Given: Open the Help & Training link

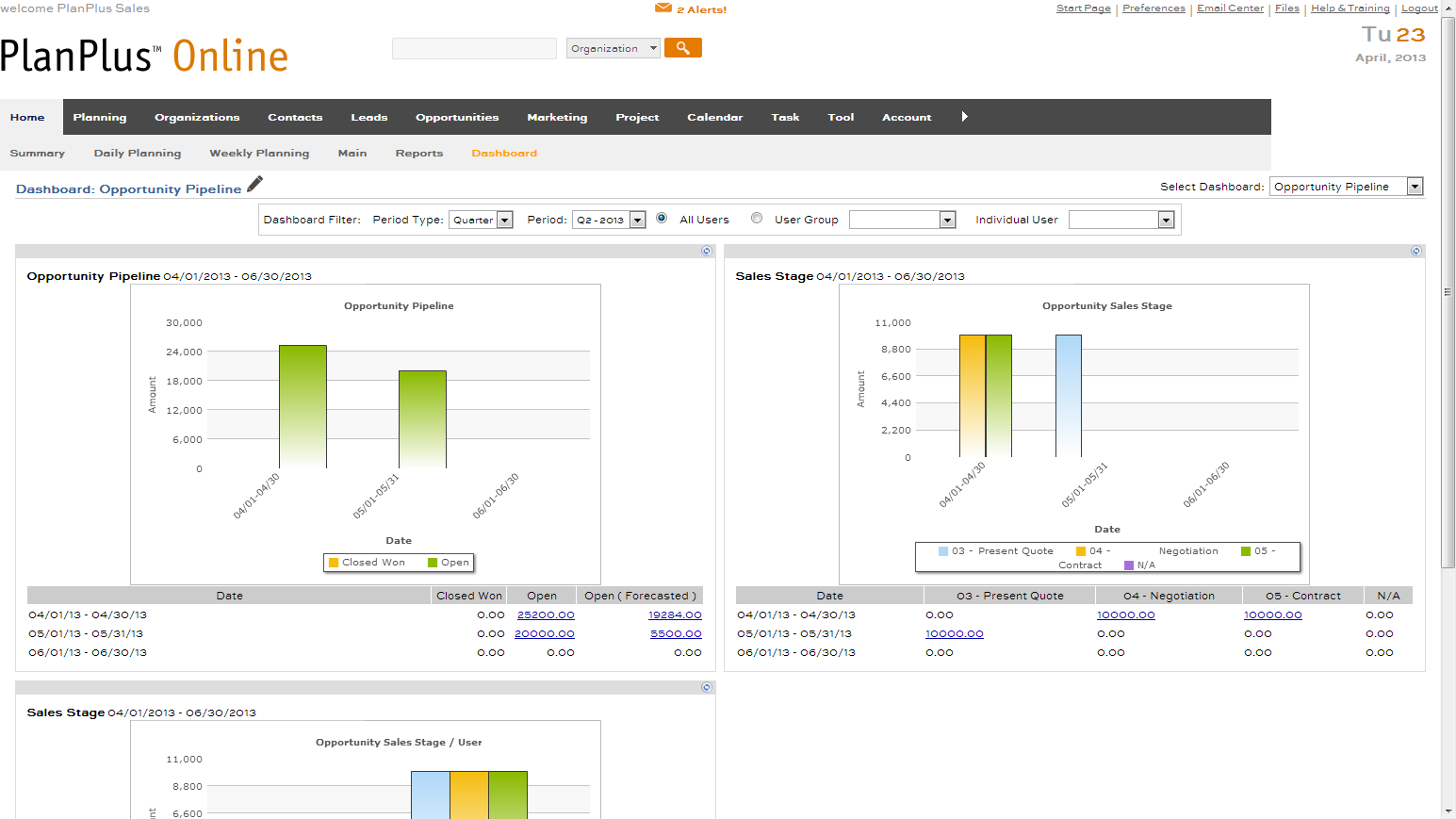Looking at the screenshot, I should pyautogui.click(x=1350, y=8).
